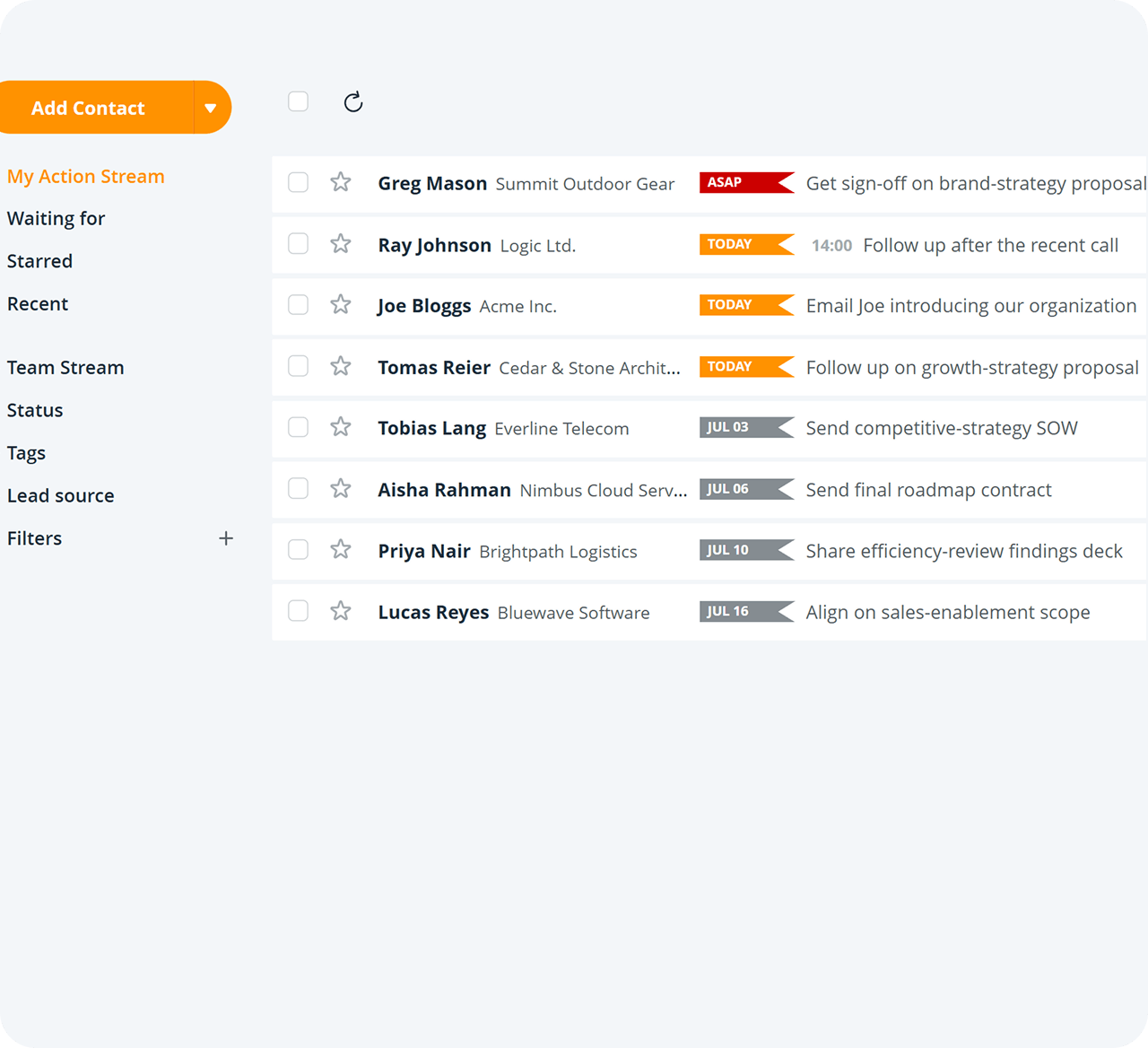
Task: Click the 14:00 time on Ray Johnson
Action: click(x=831, y=245)
